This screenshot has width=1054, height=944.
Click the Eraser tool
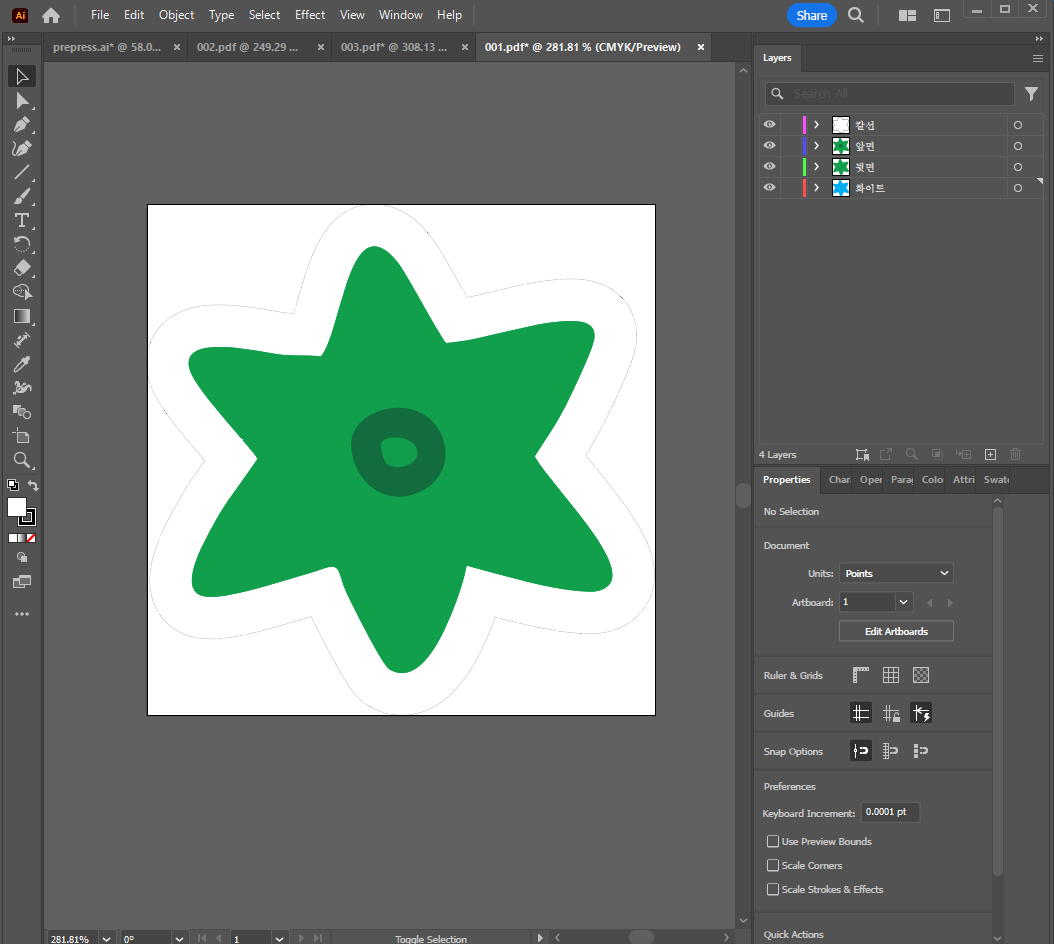tap(22, 268)
